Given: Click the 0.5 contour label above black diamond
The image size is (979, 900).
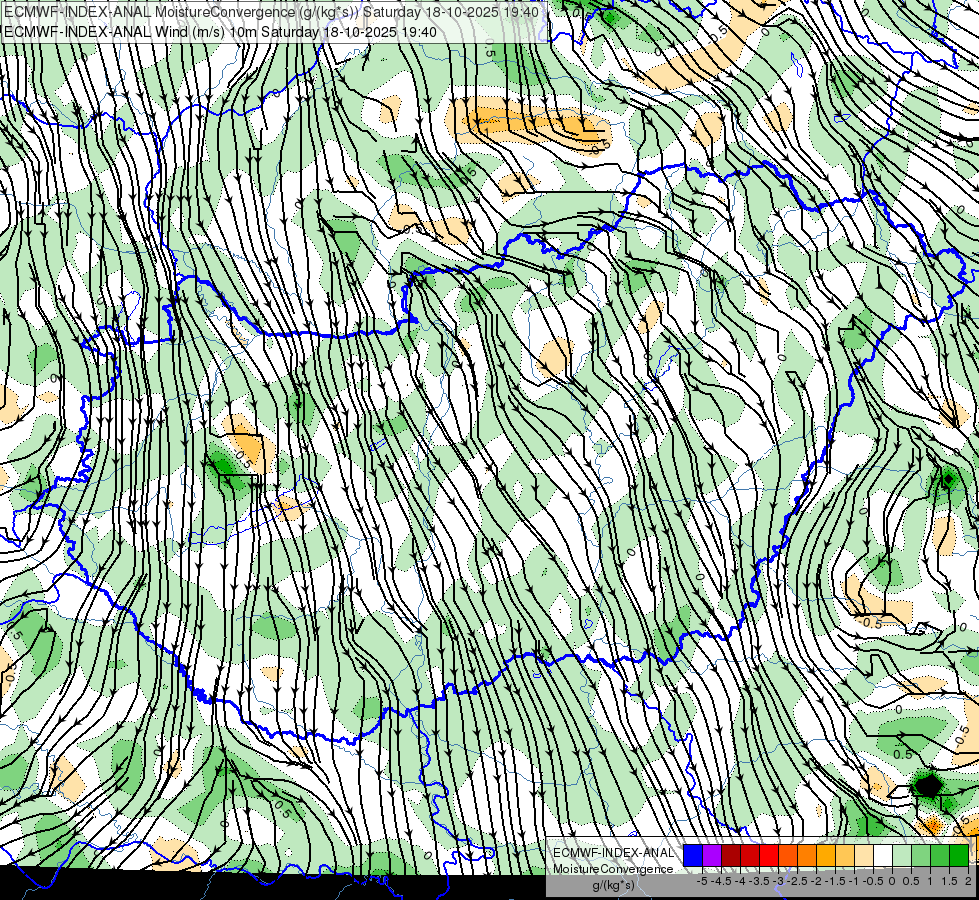Looking at the screenshot, I should pyautogui.click(x=901, y=753).
